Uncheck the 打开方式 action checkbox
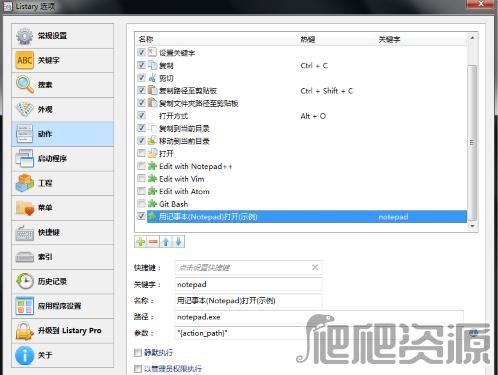Image resolution: width=498 pixels, height=375 pixels. tap(141, 115)
